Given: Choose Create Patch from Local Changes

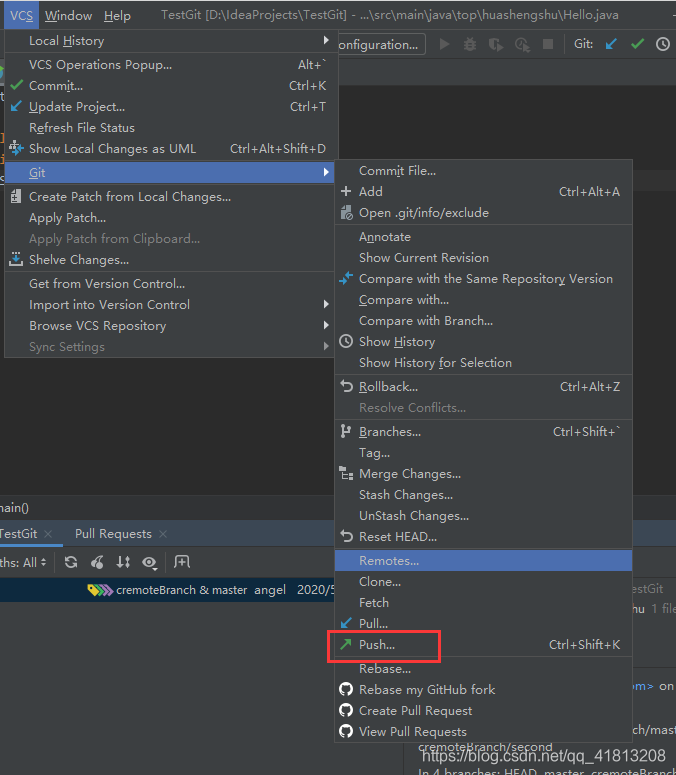Looking at the screenshot, I should (169, 197).
